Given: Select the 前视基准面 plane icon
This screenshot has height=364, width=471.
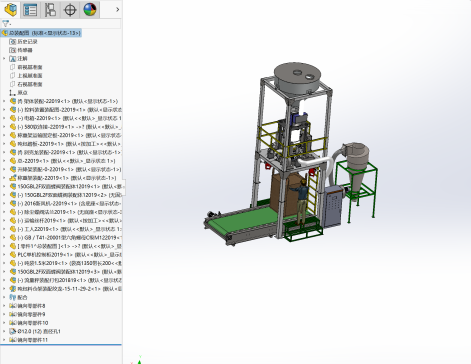Looking at the screenshot, I should [x=13, y=67].
